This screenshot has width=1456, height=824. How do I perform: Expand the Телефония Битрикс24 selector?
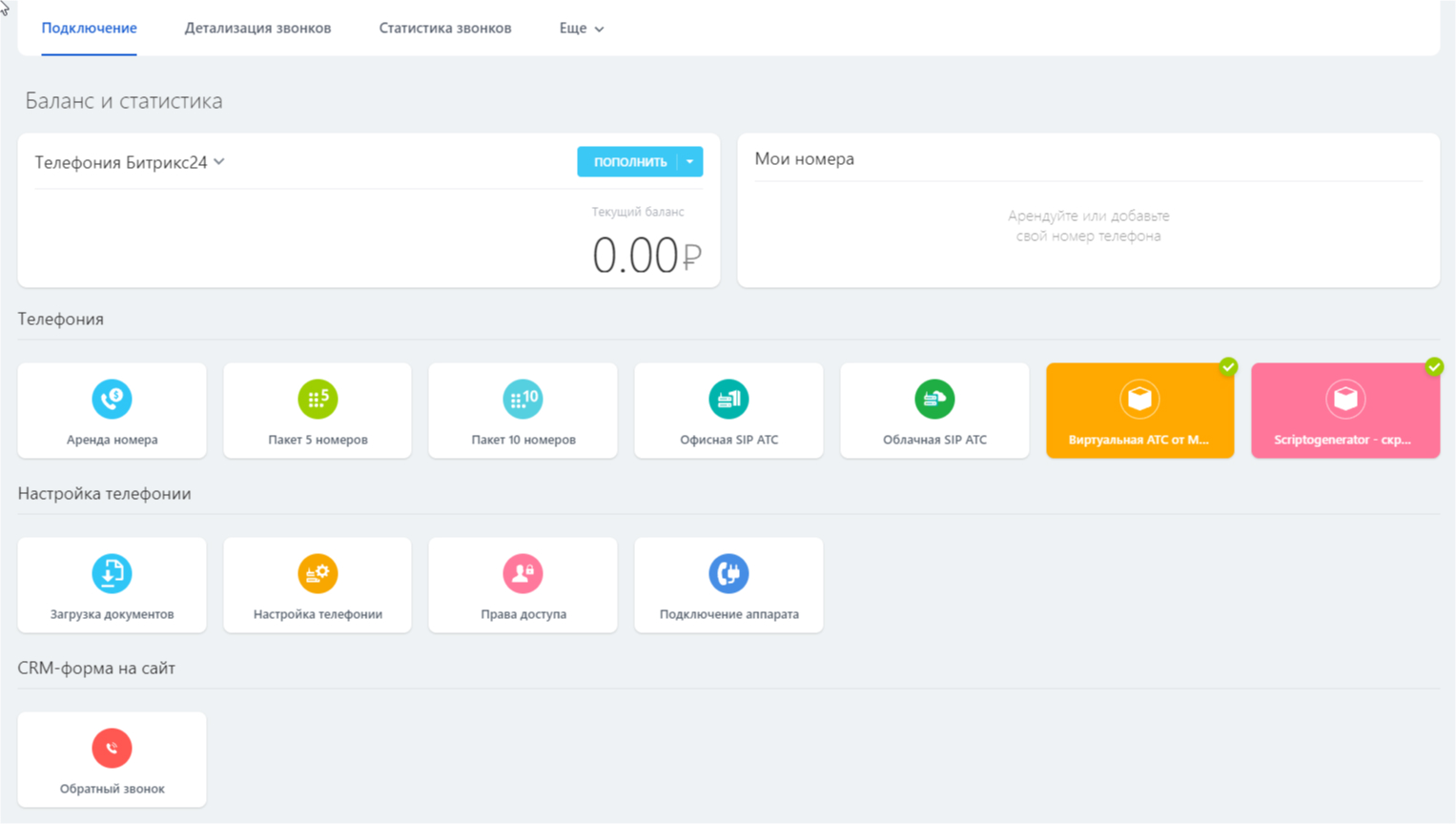tap(130, 162)
